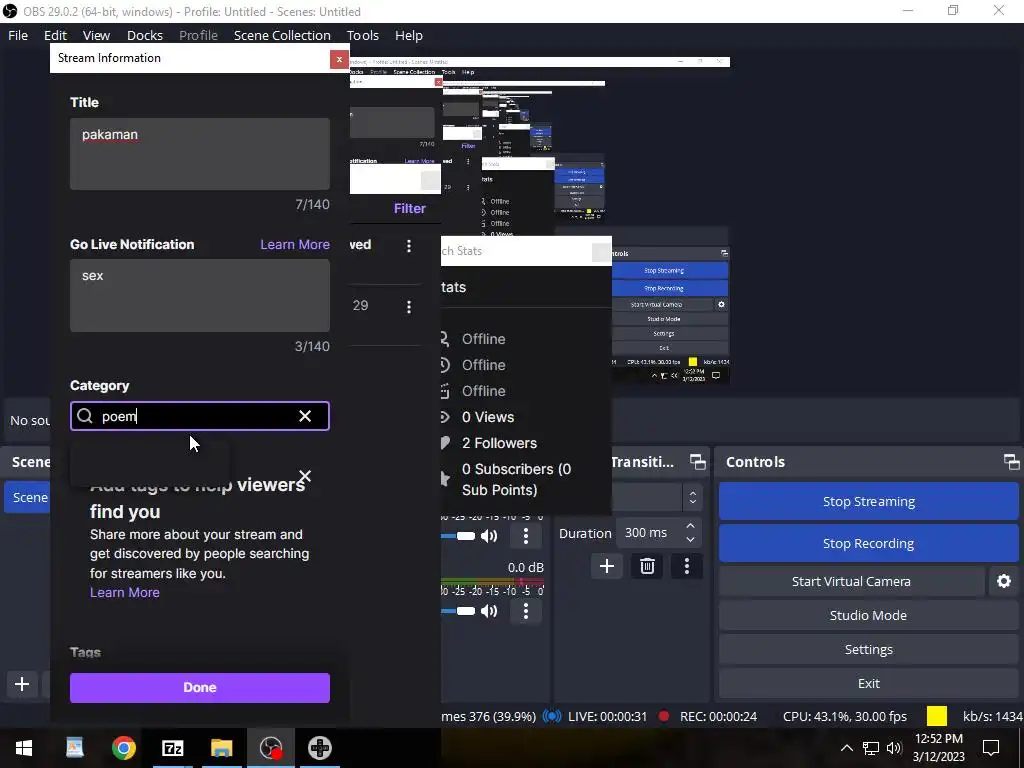
Task: Enable Studio Mode
Action: (x=869, y=615)
